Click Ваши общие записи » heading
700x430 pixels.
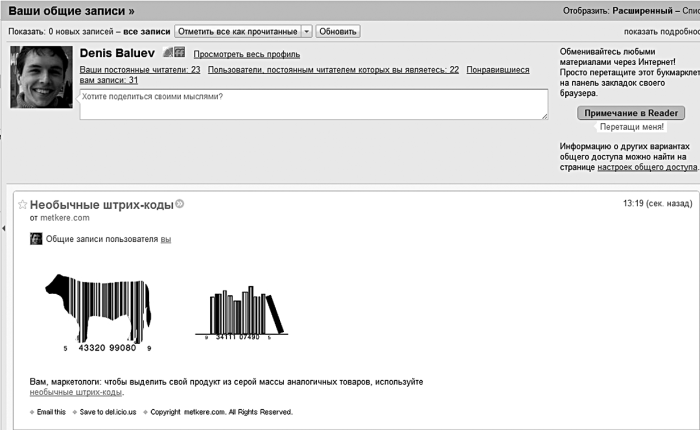point(71,11)
